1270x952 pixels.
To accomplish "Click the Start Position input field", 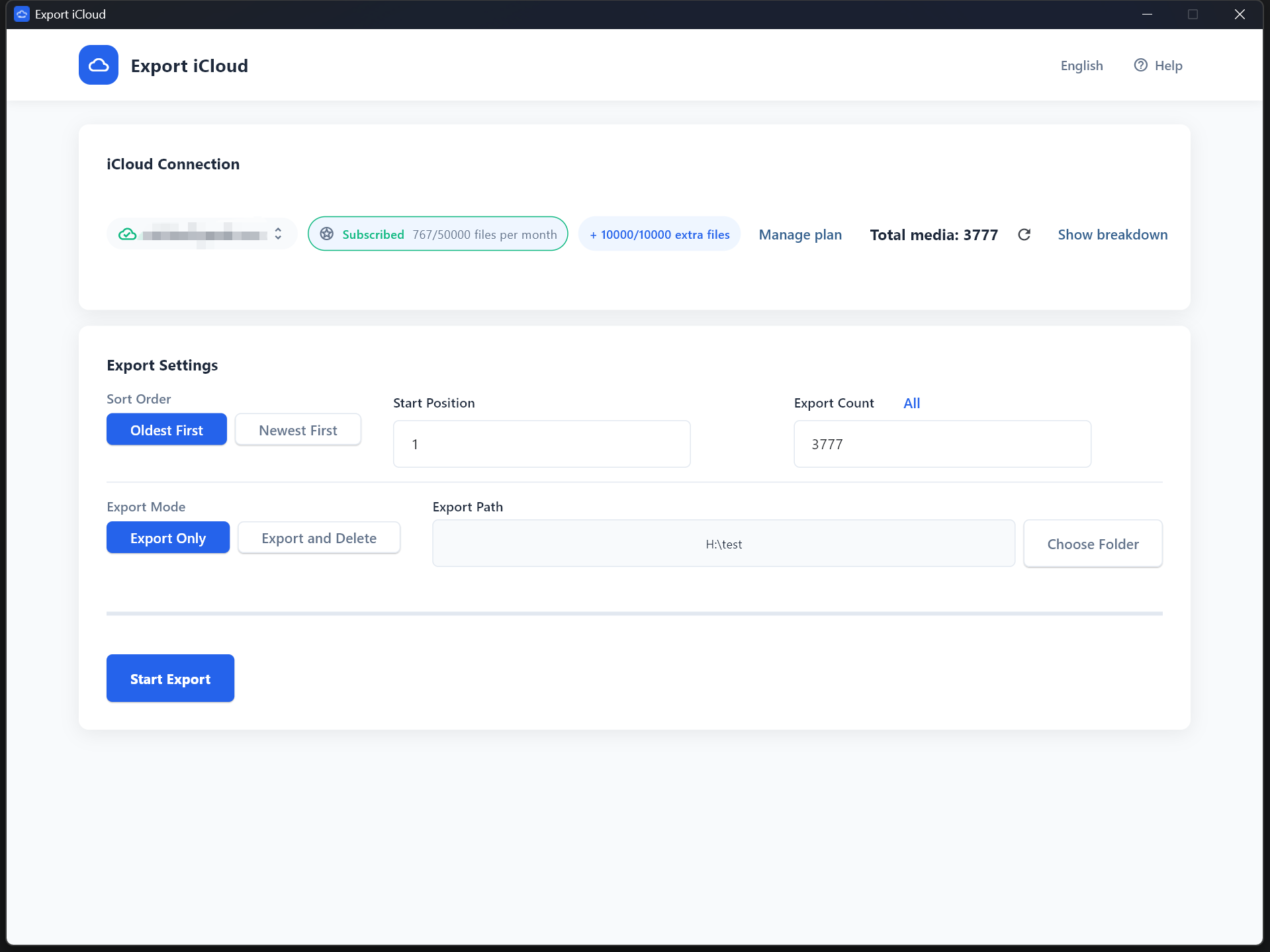I will pyautogui.click(x=541, y=444).
